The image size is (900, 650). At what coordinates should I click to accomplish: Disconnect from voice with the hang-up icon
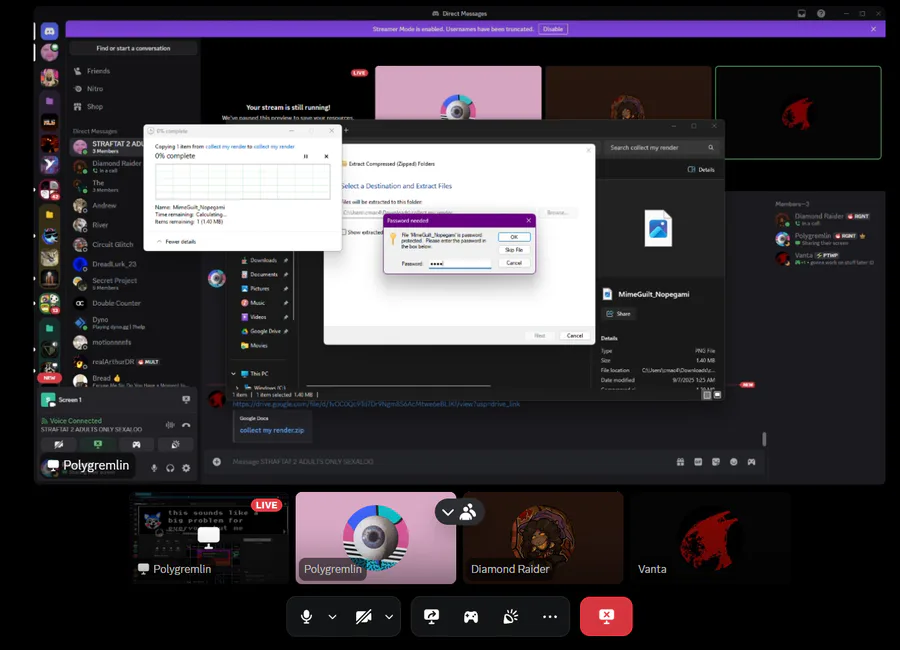pos(186,425)
